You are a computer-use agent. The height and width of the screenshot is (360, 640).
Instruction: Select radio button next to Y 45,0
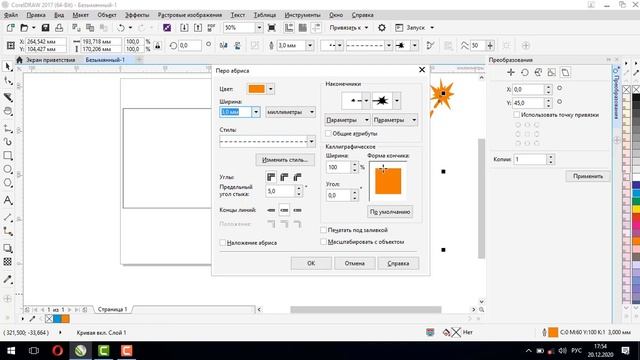coord(560,102)
